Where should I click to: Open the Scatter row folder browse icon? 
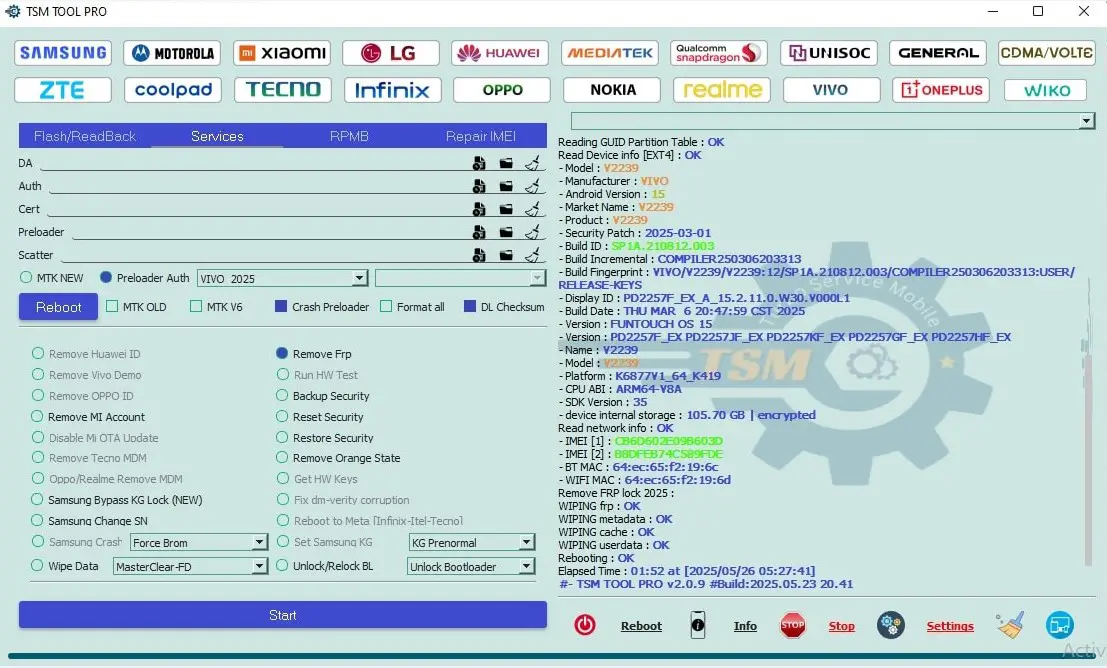tap(506, 256)
